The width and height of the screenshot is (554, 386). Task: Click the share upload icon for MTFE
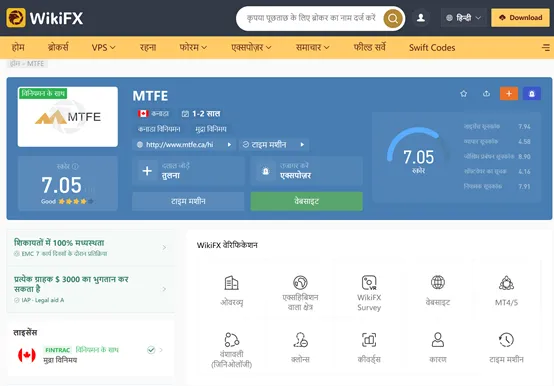click(486, 94)
